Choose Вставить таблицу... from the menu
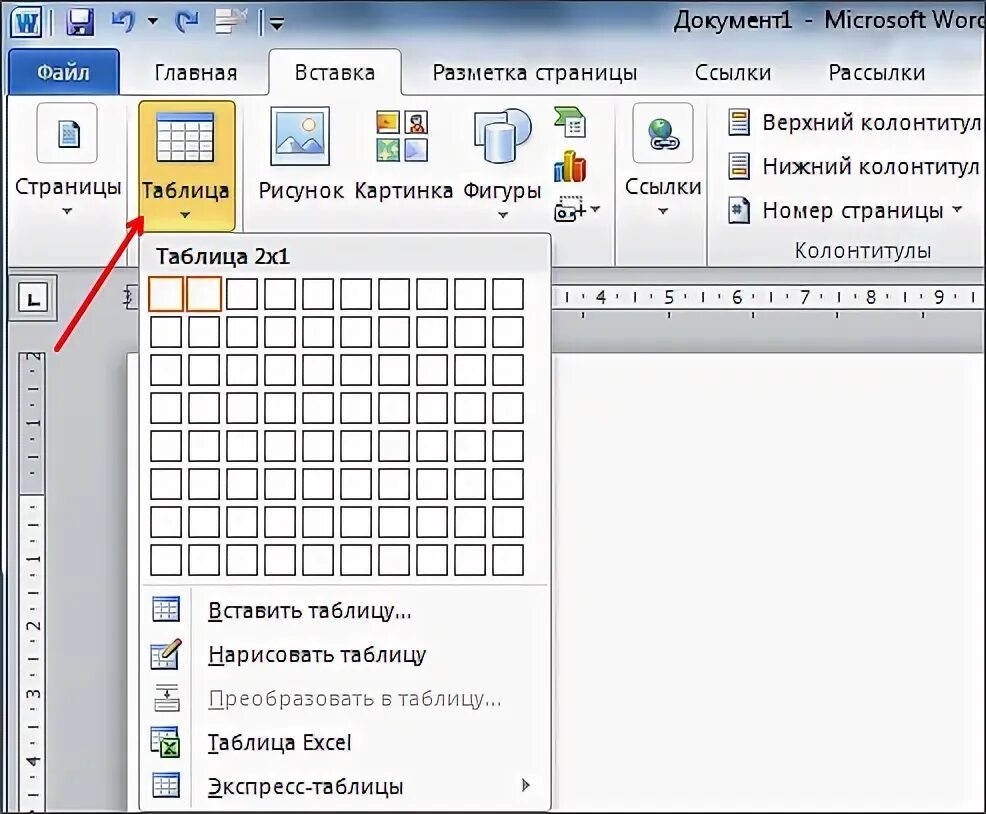The height and width of the screenshot is (814, 986). point(345,610)
